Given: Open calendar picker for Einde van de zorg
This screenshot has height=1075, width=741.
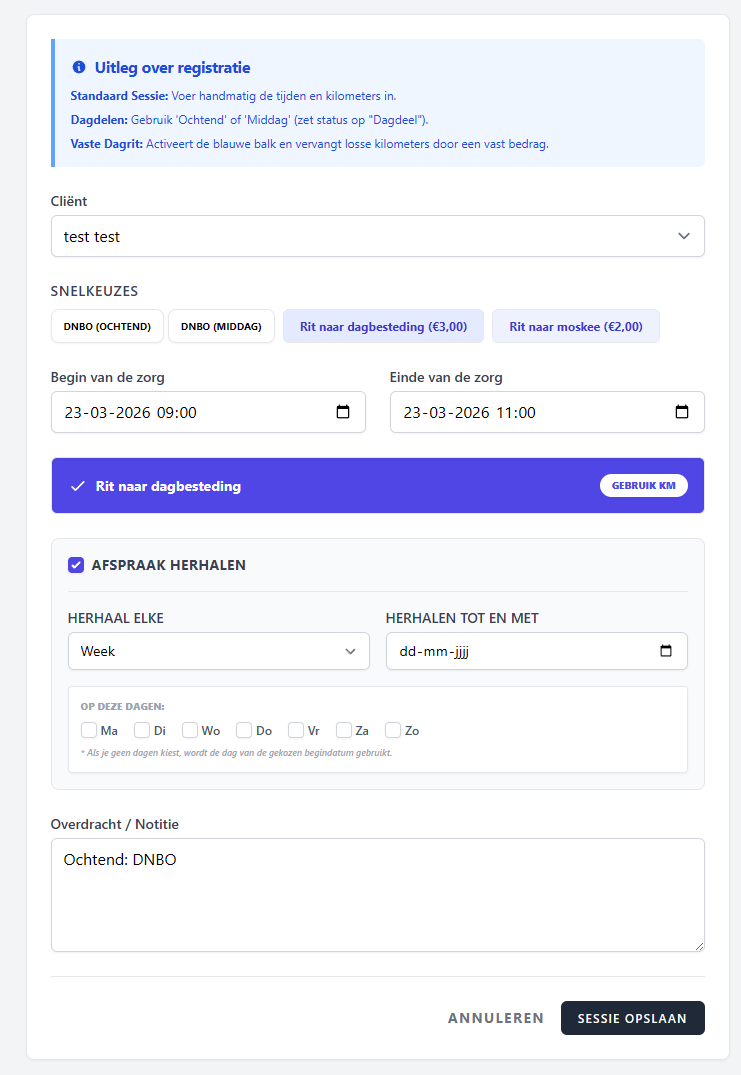Looking at the screenshot, I should (682, 412).
